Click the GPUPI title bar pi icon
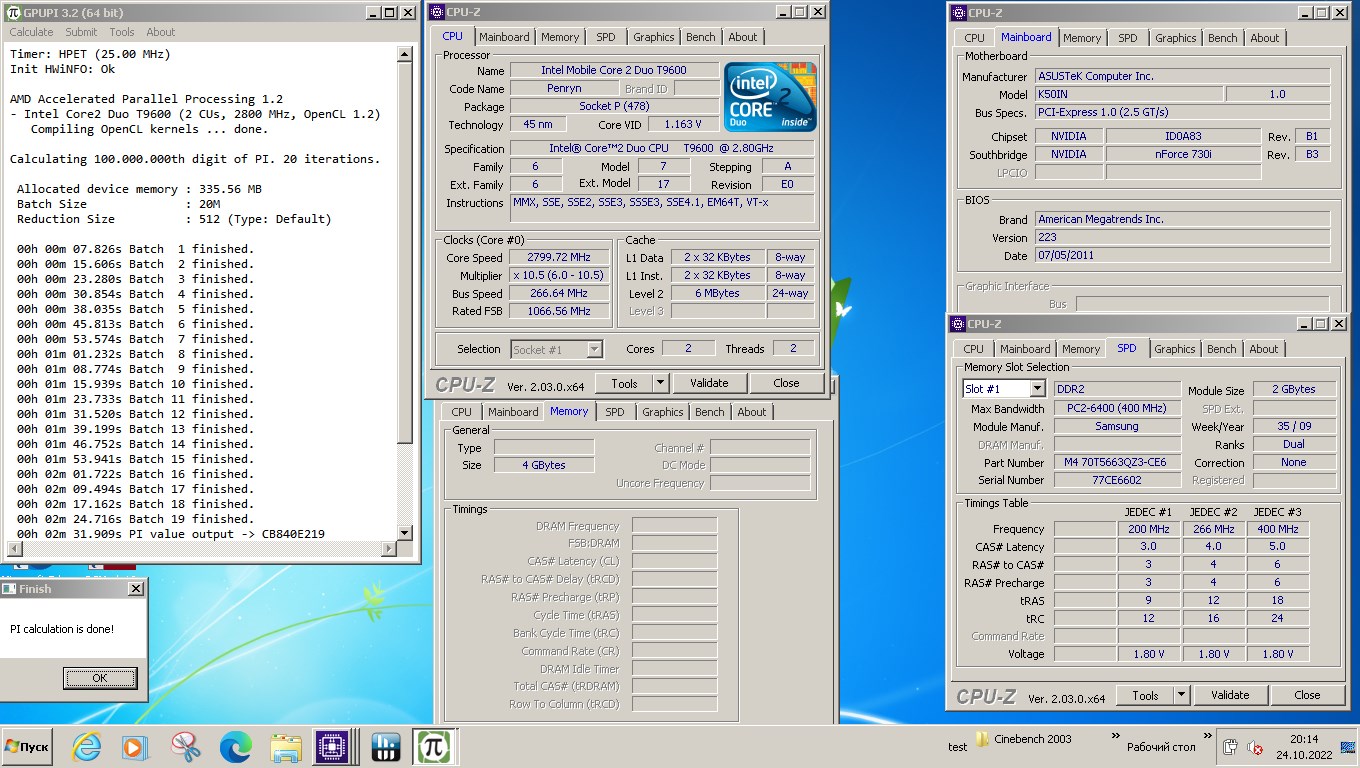Screen dimensions: 1360x768 pyautogui.click(x=13, y=12)
